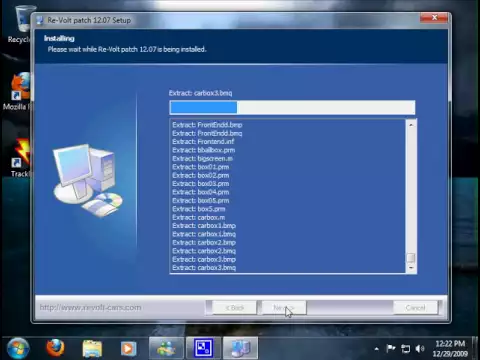
Task: Select log line 'Extract: carbox2.bmp'
Action: pos(204,243)
